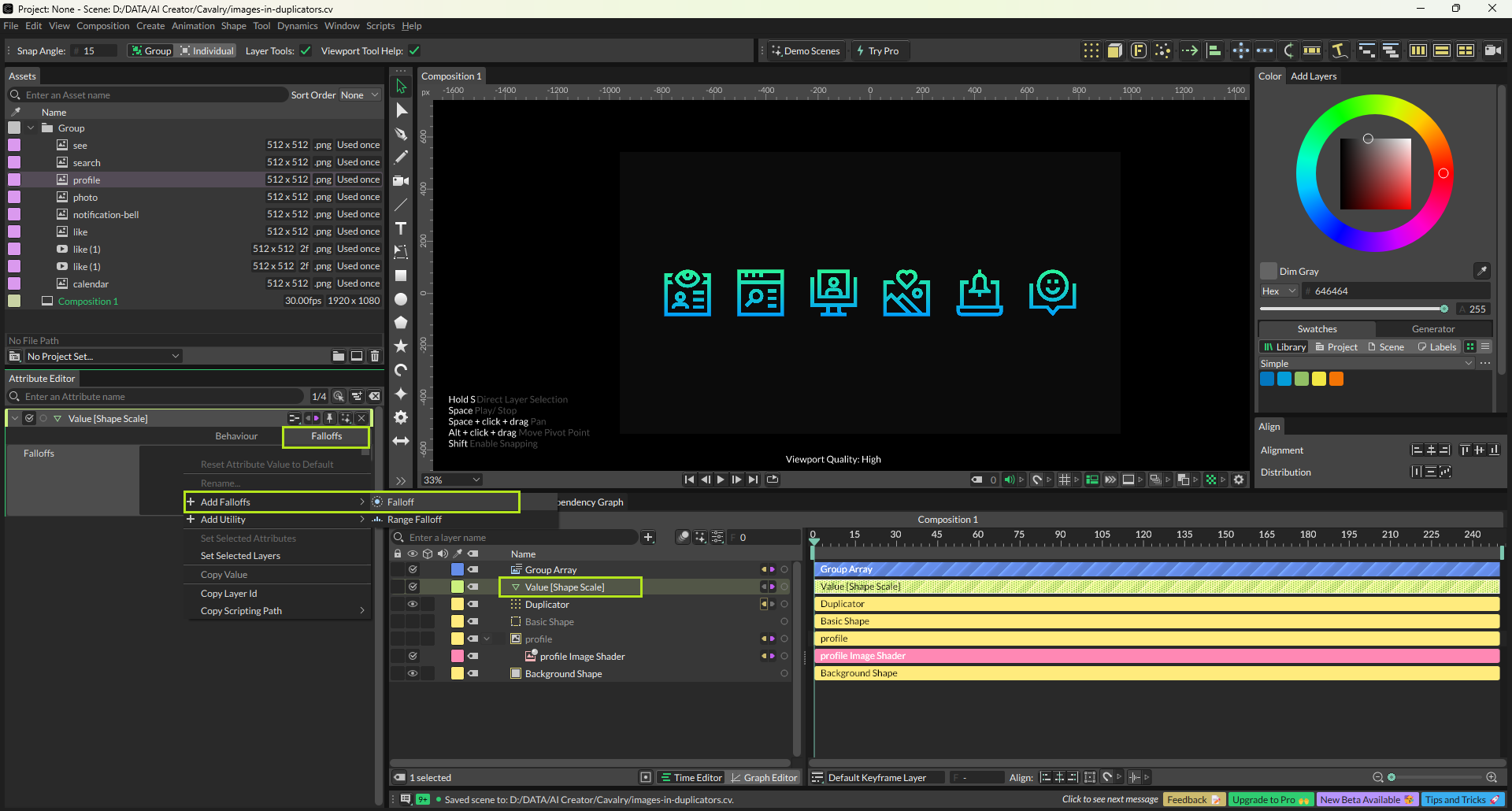Click the Demo Scenes button
1512x811 pixels.
(806, 51)
